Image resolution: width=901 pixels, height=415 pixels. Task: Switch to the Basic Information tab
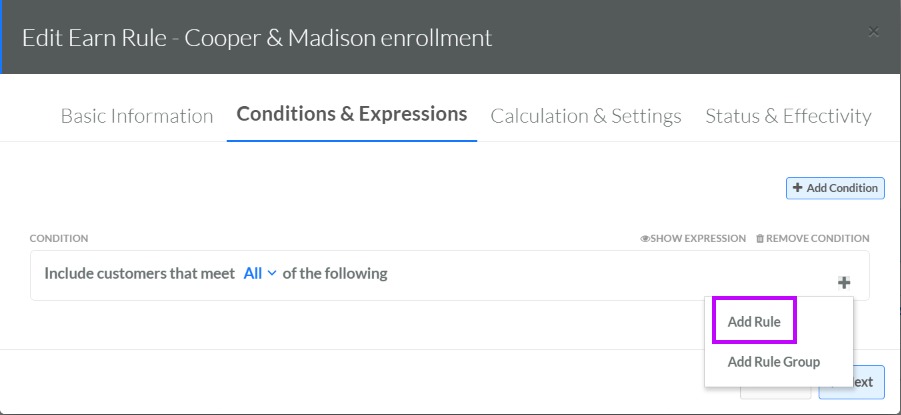137,116
